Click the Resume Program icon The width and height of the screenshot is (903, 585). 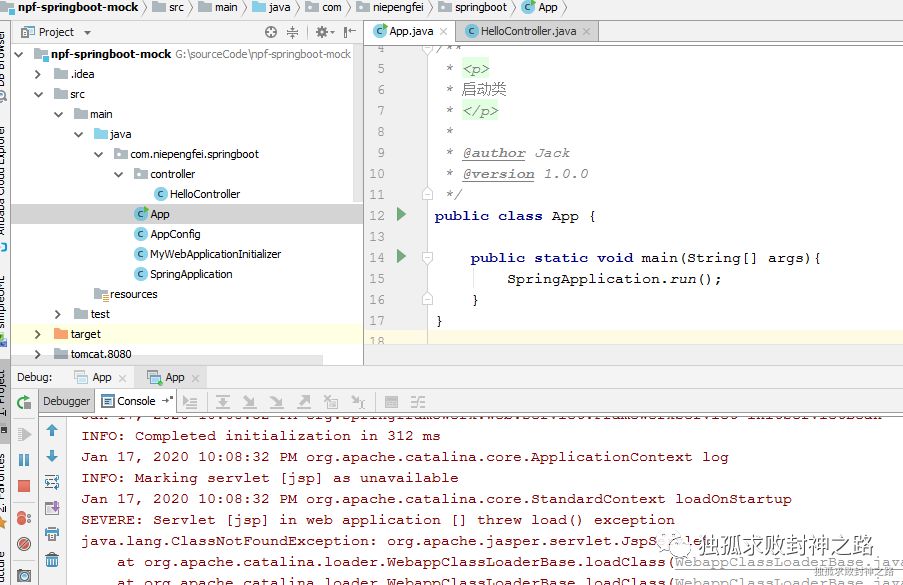coord(24,434)
